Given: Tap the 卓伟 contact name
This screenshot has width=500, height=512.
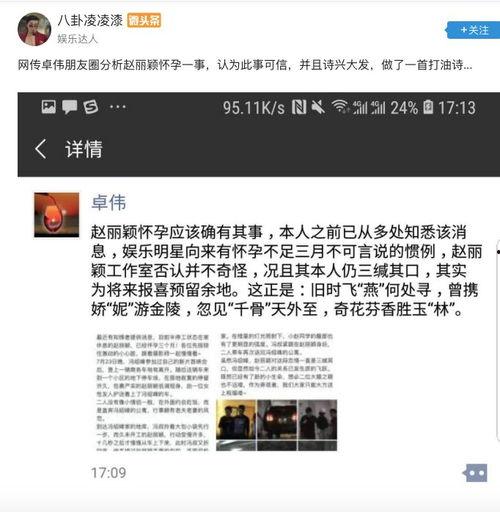Looking at the screenshot, I should coord(109,202).
